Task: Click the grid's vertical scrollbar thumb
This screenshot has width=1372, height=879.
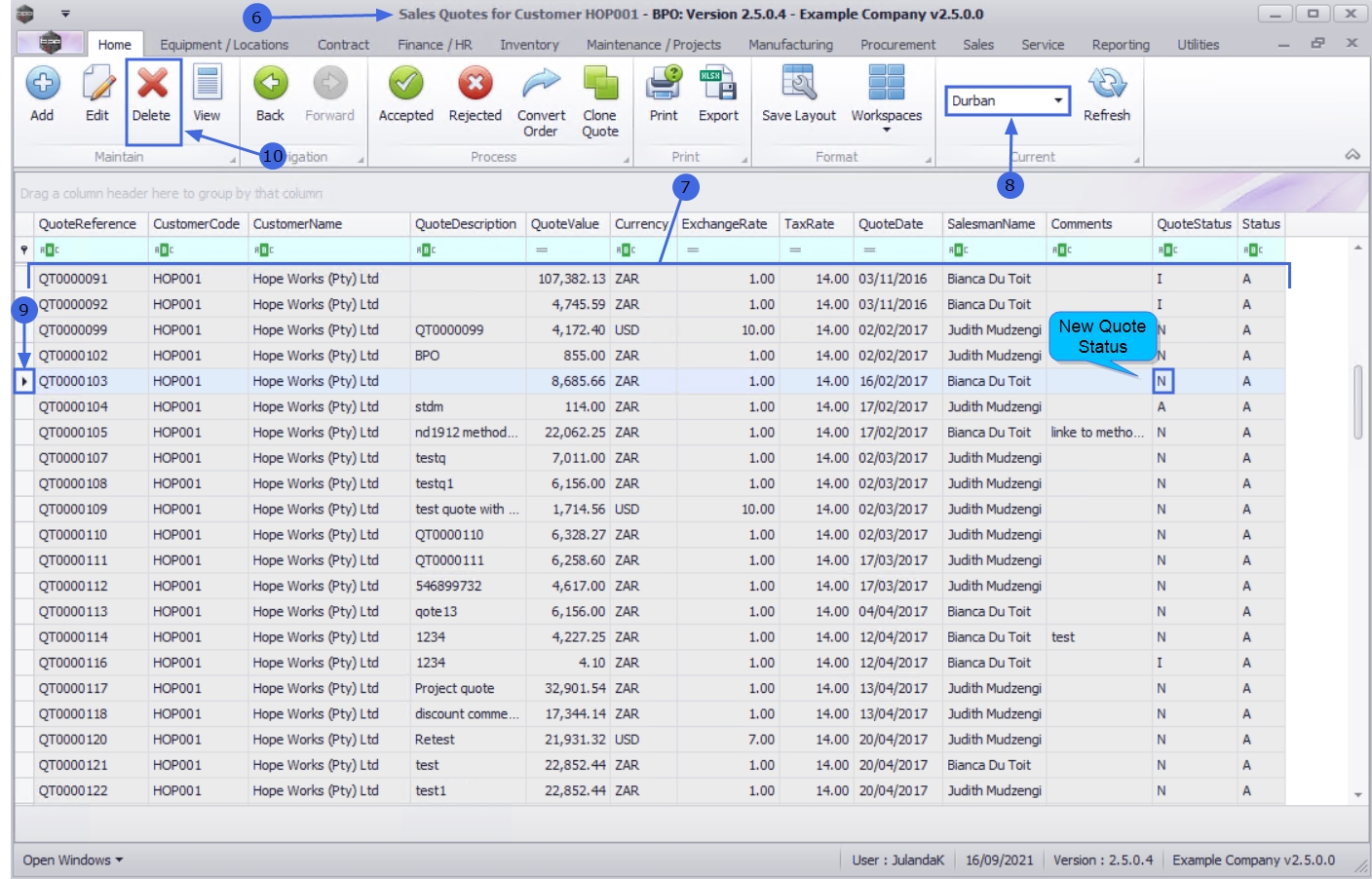Action: click(1358, 401)
